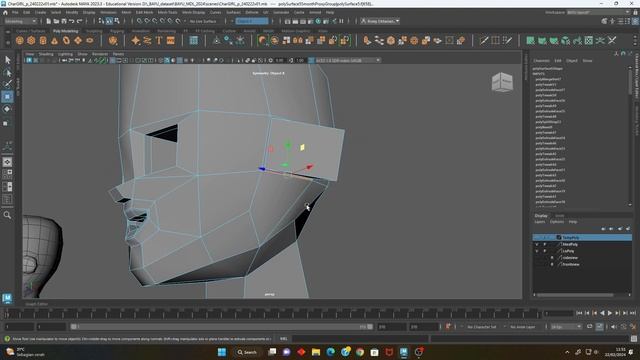Open the frames-per-second dropdown
The image size is (640, 360).
pos(566,327)
